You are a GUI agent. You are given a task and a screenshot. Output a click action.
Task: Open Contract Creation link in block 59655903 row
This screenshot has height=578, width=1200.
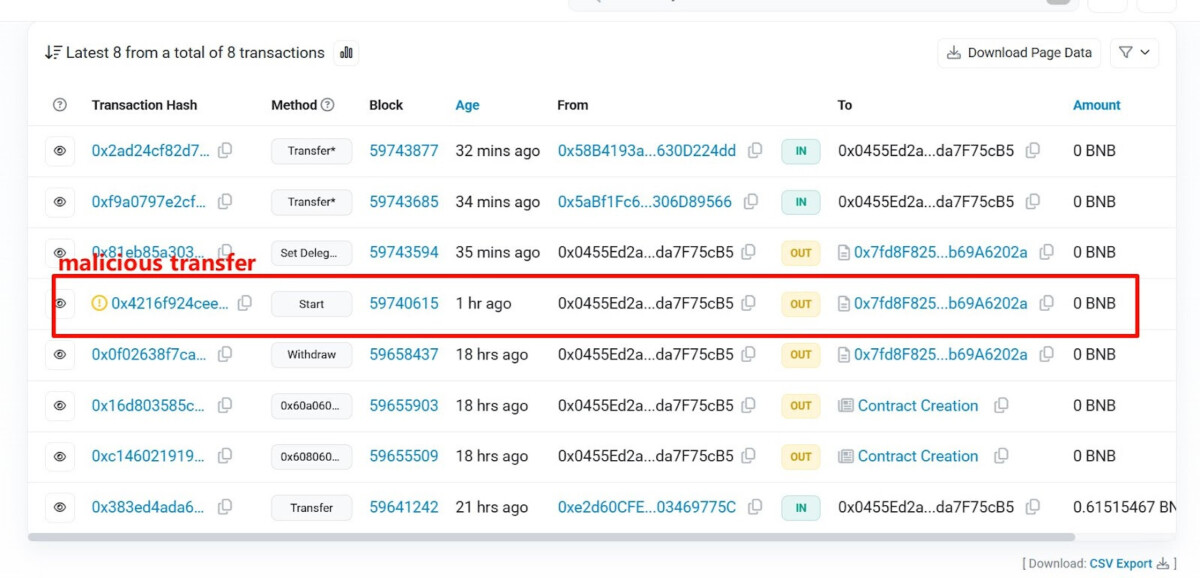pos(918,405)
